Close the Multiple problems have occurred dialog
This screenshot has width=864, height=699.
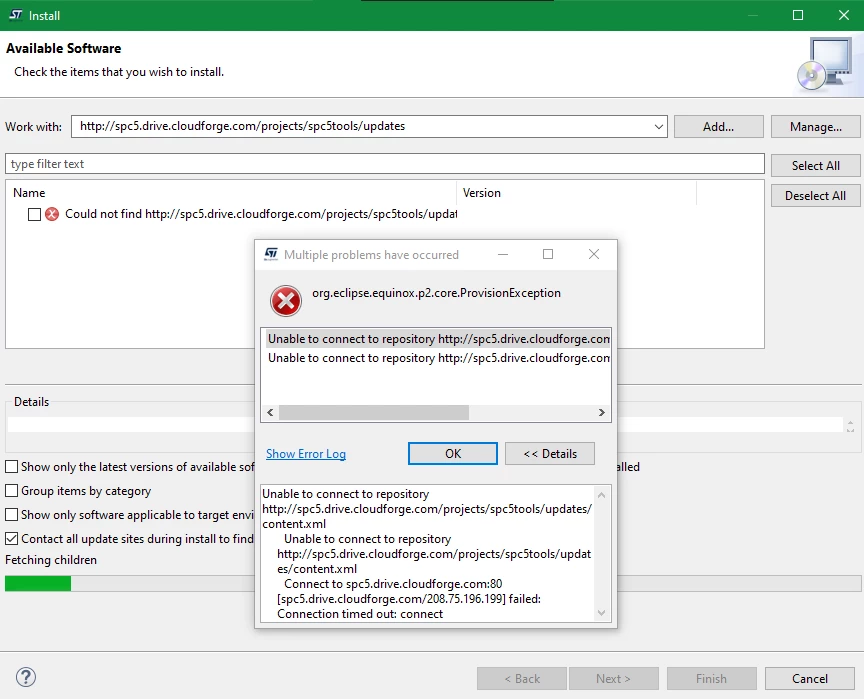(x=593, y=254)
